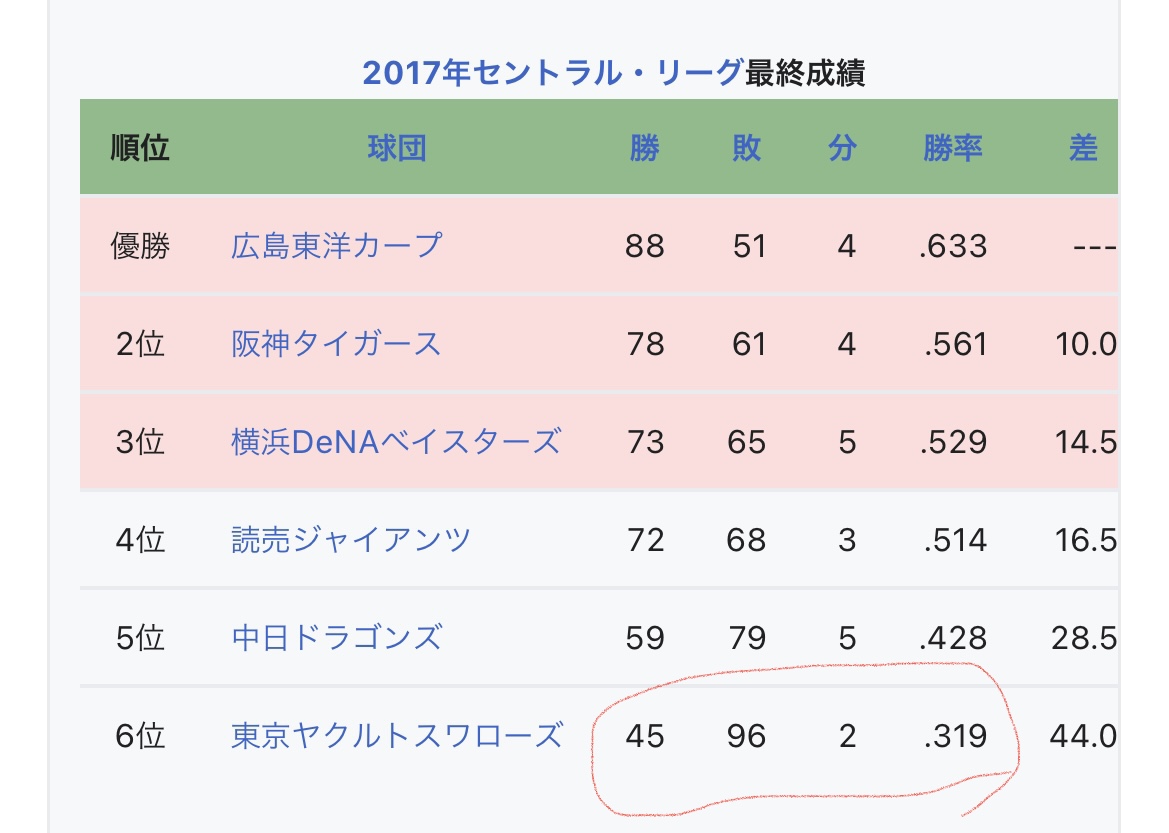Click the 6位 rank cell
Screen dimensions: 1169x833
pyautogui.click(x=140, y=737)
